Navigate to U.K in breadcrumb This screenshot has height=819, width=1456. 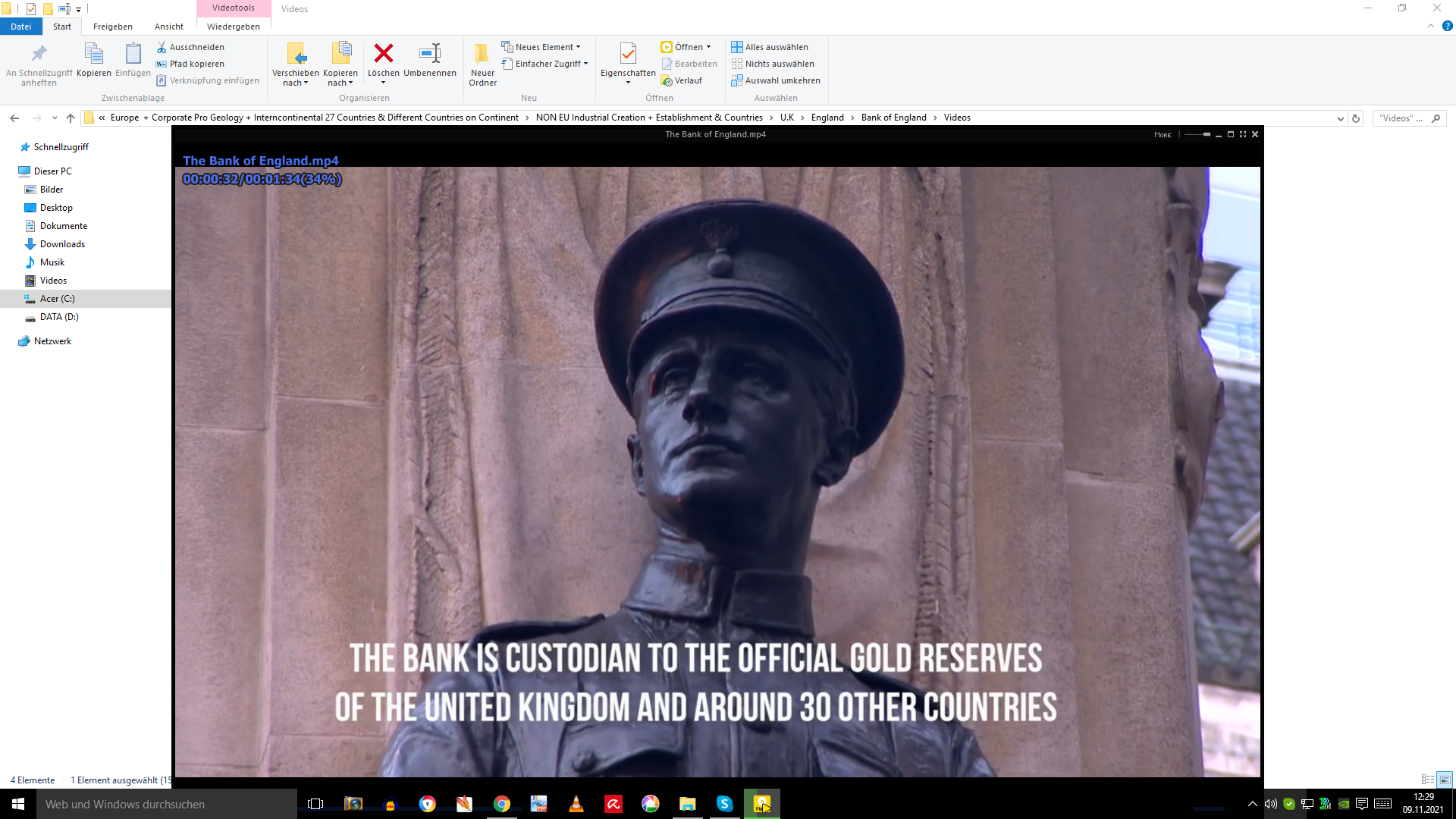coord(787,118)
